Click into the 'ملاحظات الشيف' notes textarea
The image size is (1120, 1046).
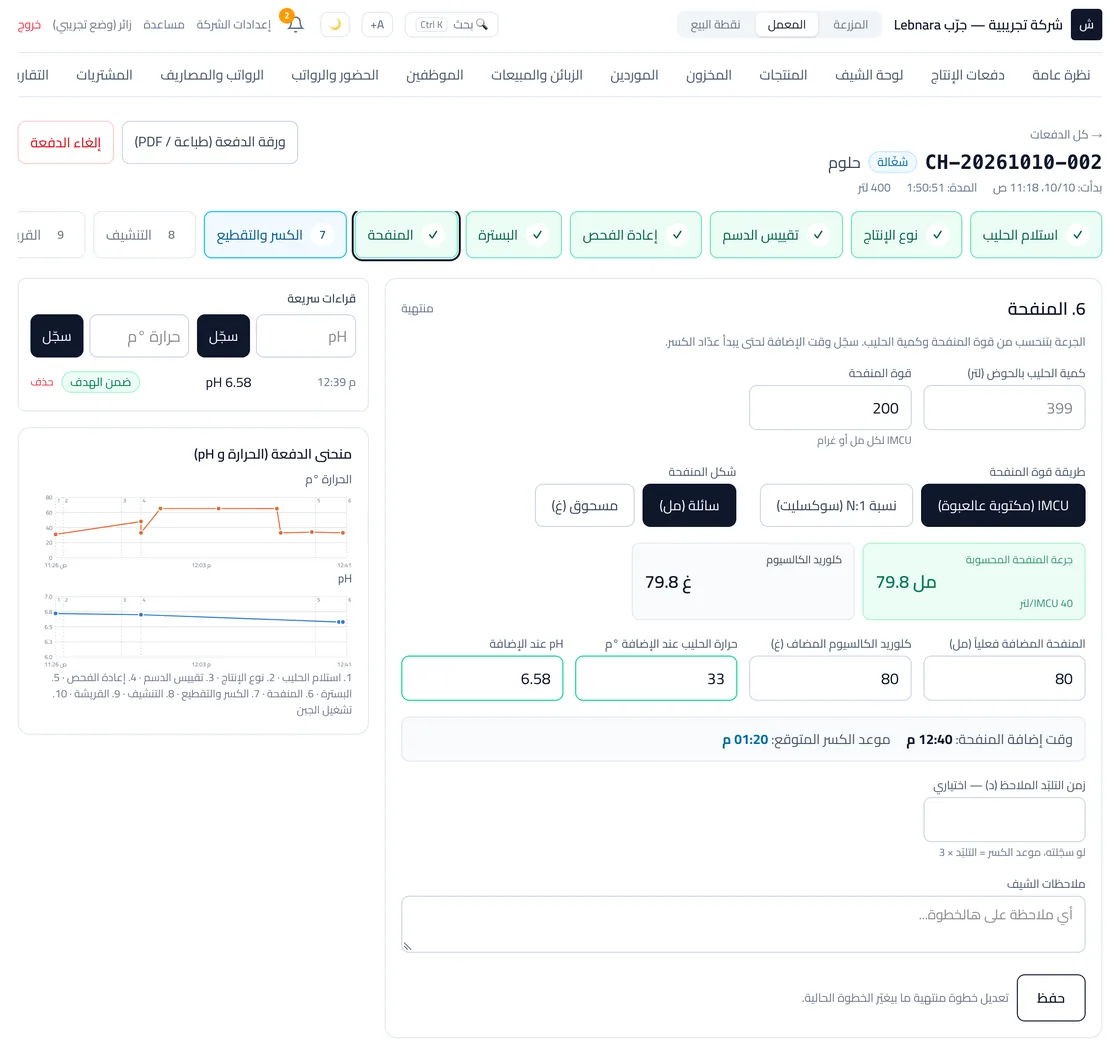[x=743, y=924]
